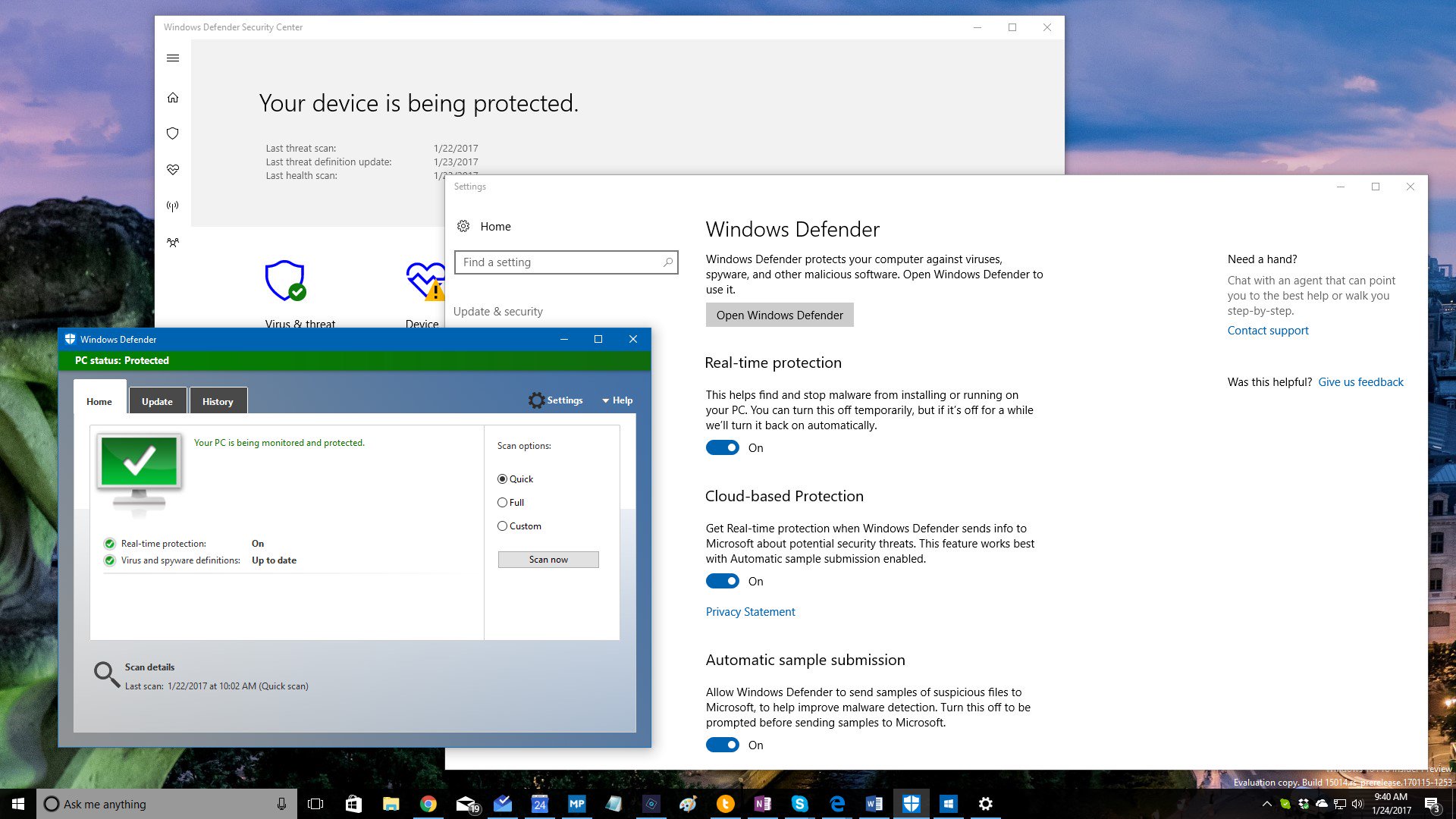Expand the Help dropdown in Windows Defender
1456x819 pixels.
coord(617,400)
